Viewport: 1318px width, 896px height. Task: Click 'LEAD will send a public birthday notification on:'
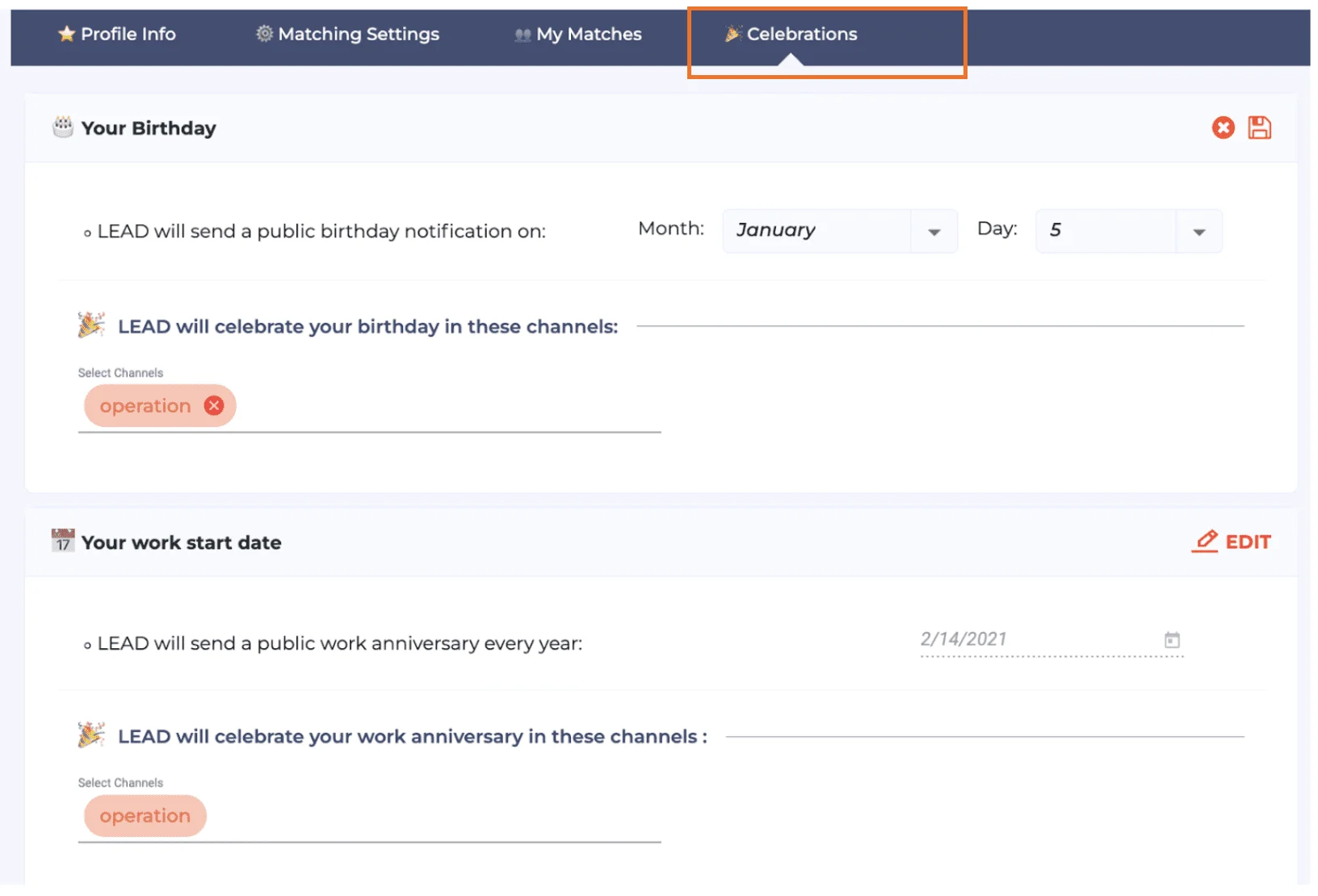pos(321,232)
